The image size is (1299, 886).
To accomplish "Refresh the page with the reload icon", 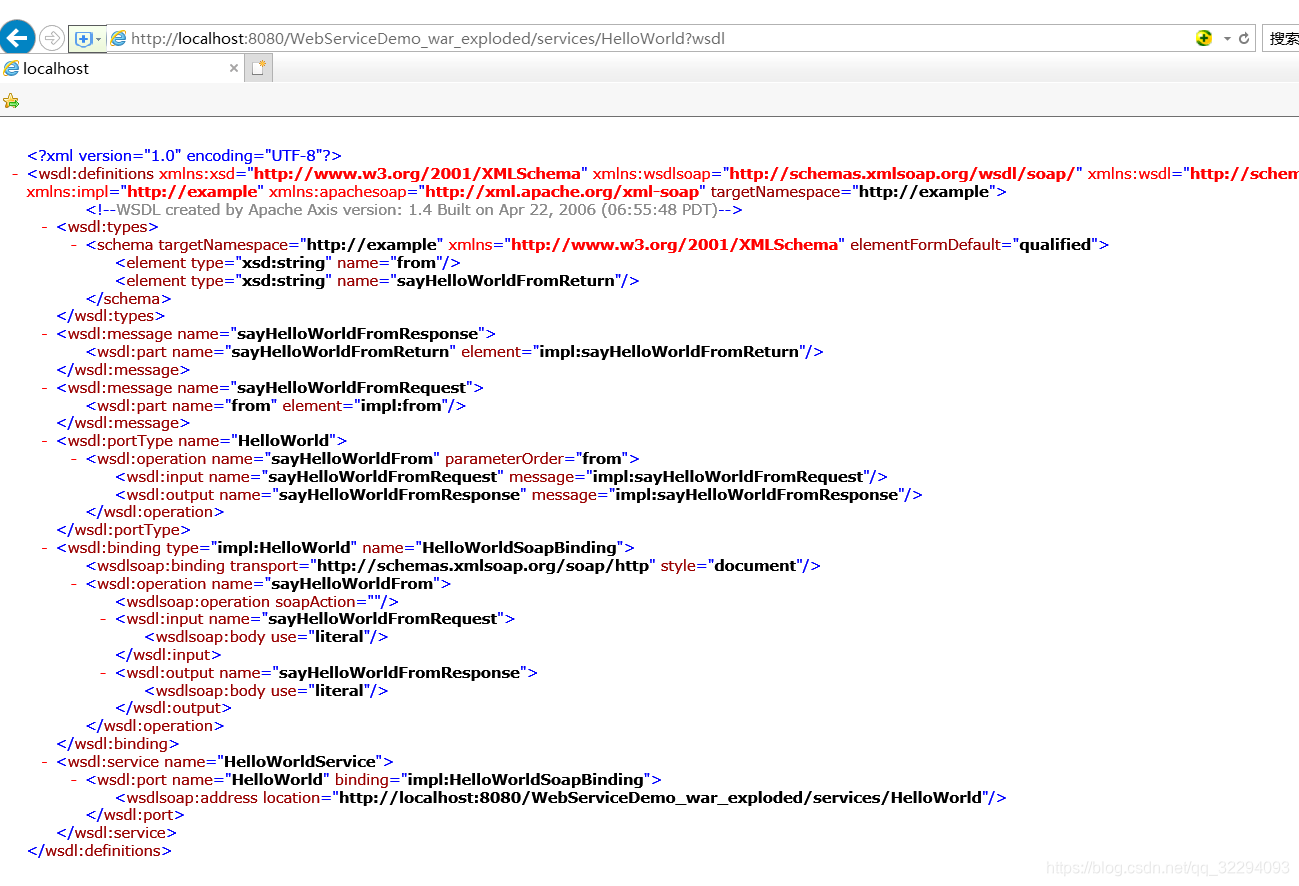I will click(x=1244, y=39).
